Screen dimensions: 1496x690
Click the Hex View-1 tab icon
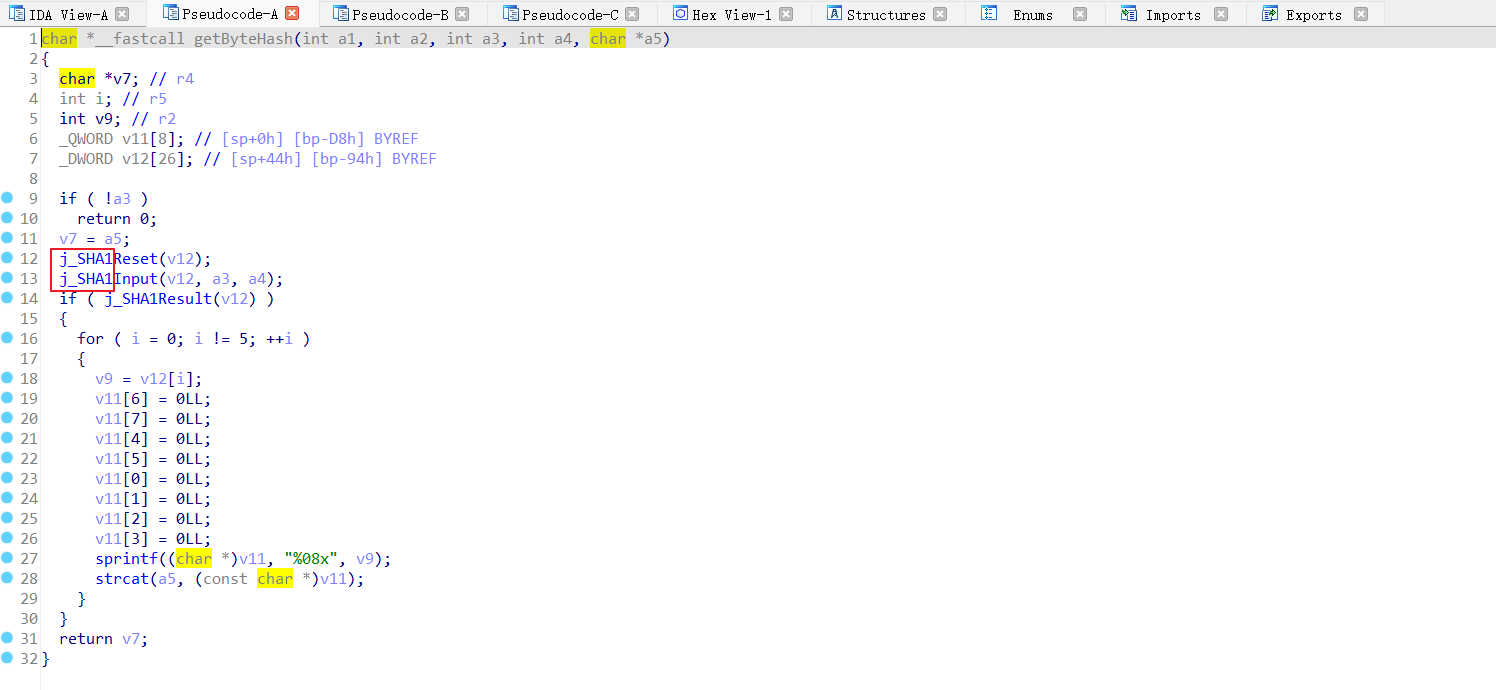(681, 14)
